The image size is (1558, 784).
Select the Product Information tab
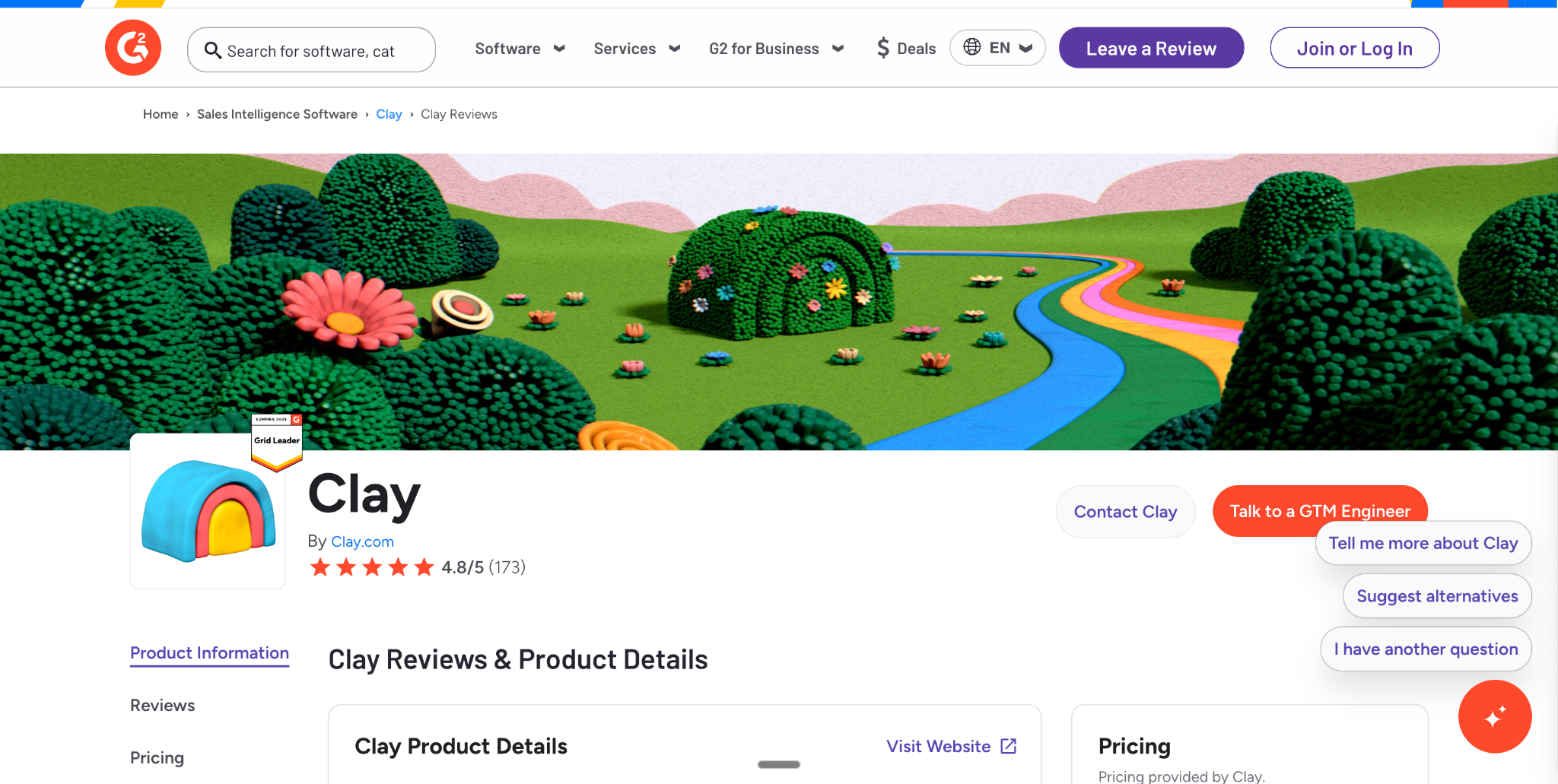point(209,653)
